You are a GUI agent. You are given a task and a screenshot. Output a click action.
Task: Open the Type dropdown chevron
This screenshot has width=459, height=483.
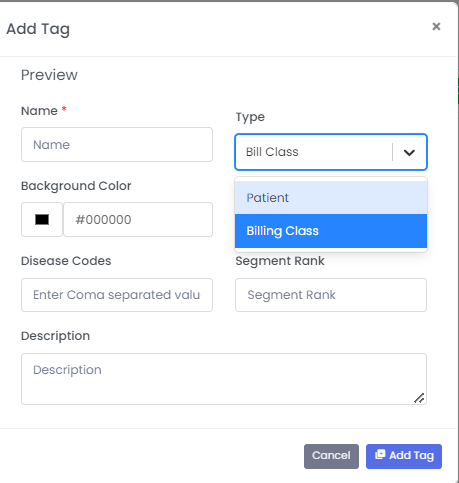(409, 152)
